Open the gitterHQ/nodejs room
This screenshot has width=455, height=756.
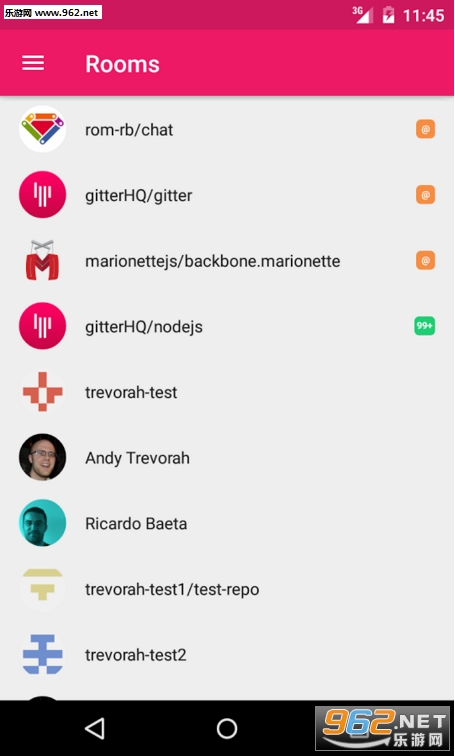coord(228,326)
